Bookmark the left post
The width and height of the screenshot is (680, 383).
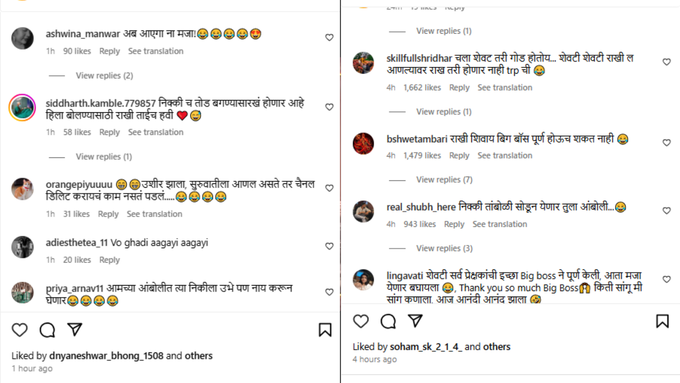[325, 330]
